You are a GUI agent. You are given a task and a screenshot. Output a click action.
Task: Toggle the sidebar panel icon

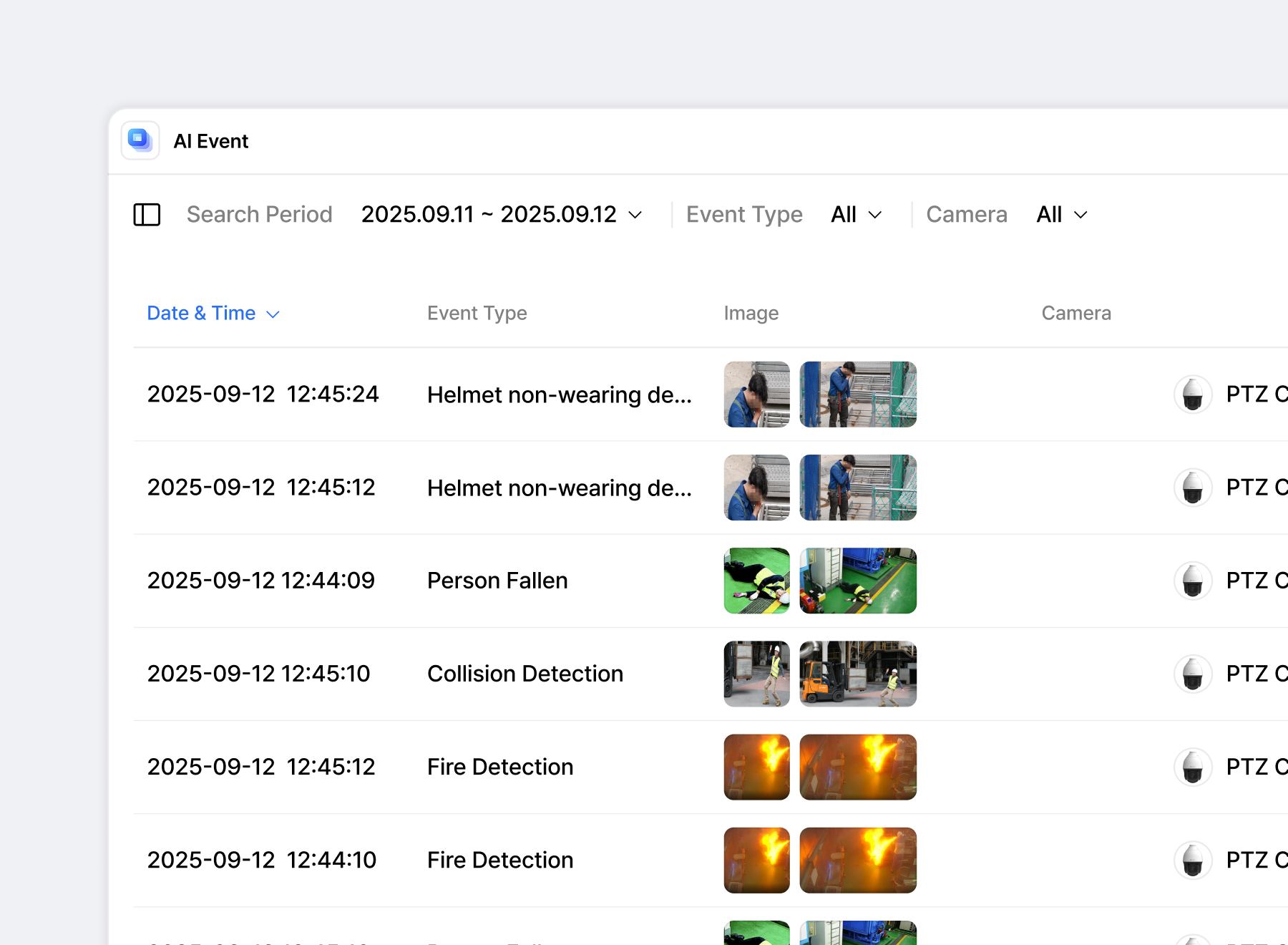(x=147, y=215)
